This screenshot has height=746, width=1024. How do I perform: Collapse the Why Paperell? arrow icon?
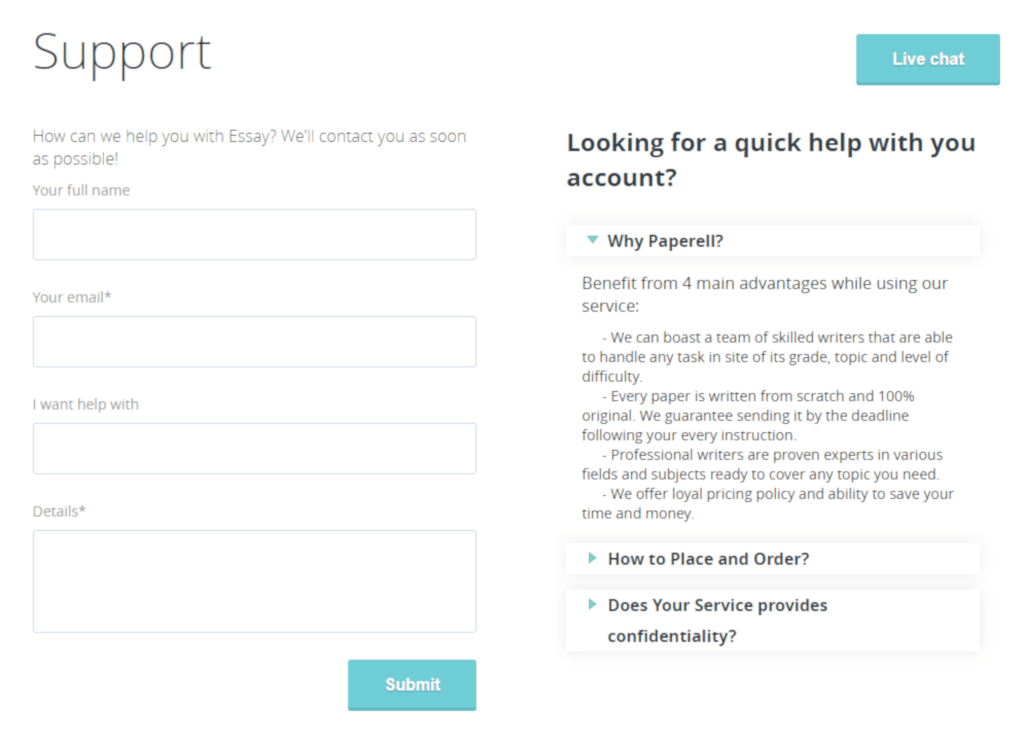point(592,240)
